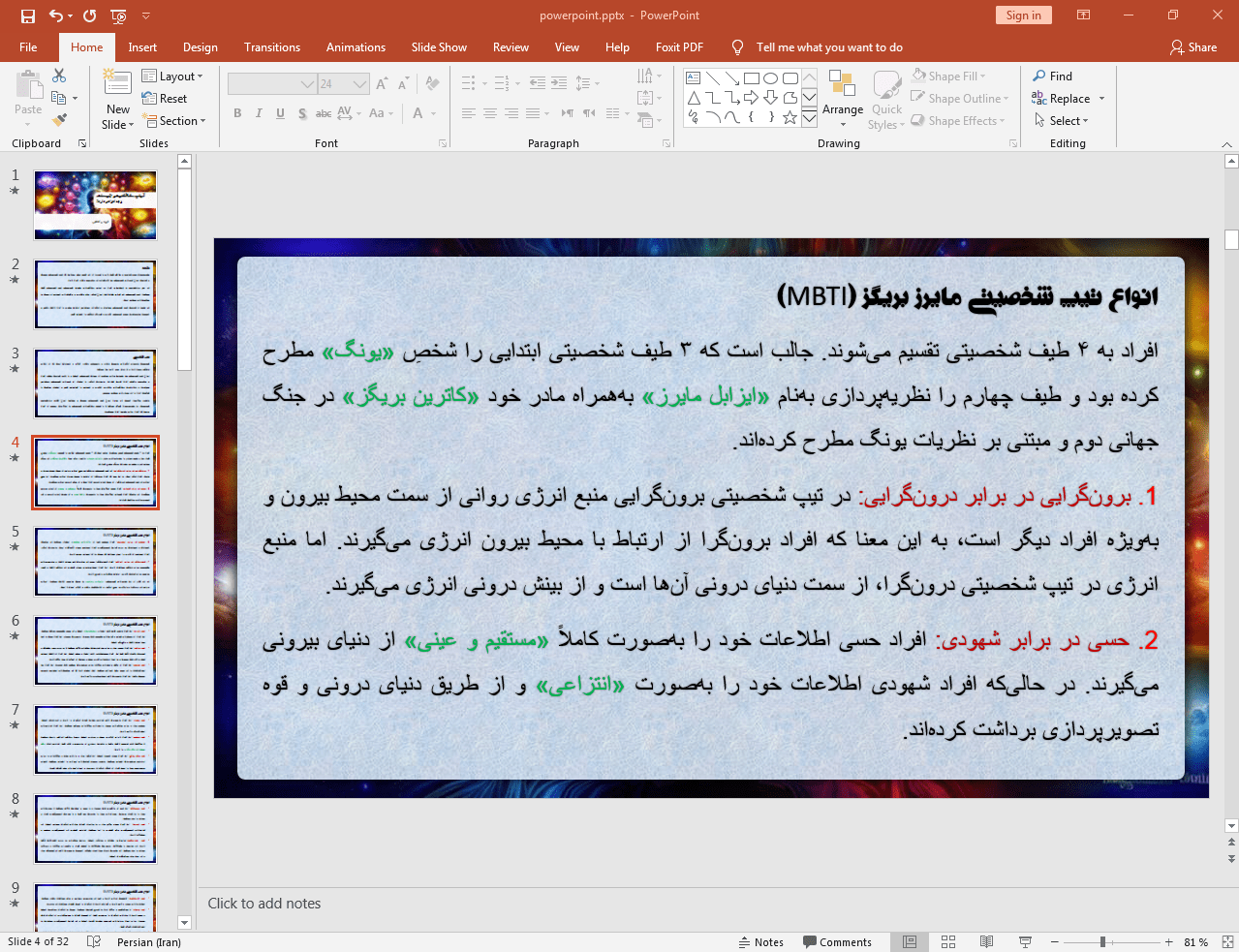
Task: Open Arrange options
Action: click(843, 99)
